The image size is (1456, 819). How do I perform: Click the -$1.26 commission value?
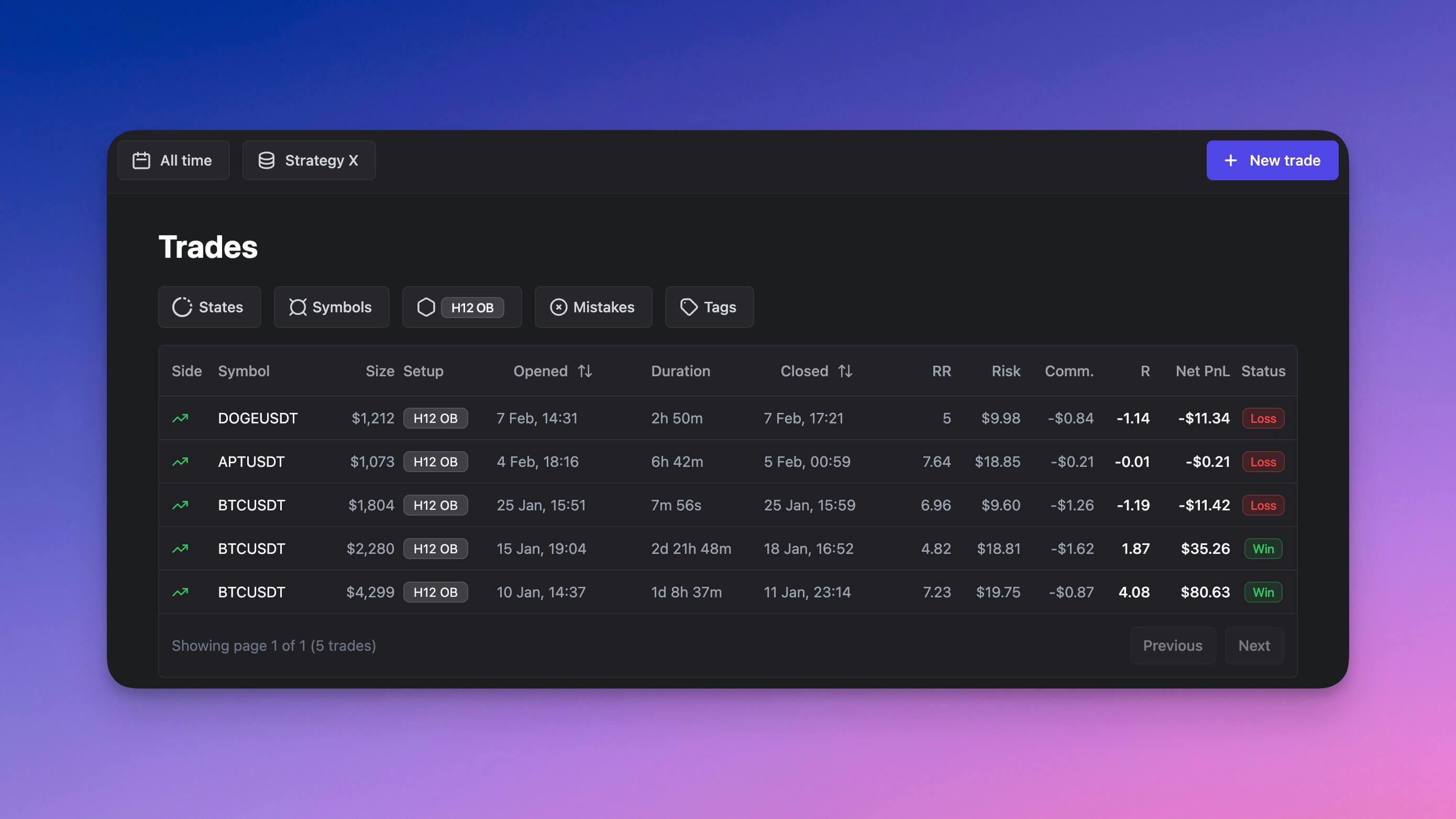(1072, 506)
